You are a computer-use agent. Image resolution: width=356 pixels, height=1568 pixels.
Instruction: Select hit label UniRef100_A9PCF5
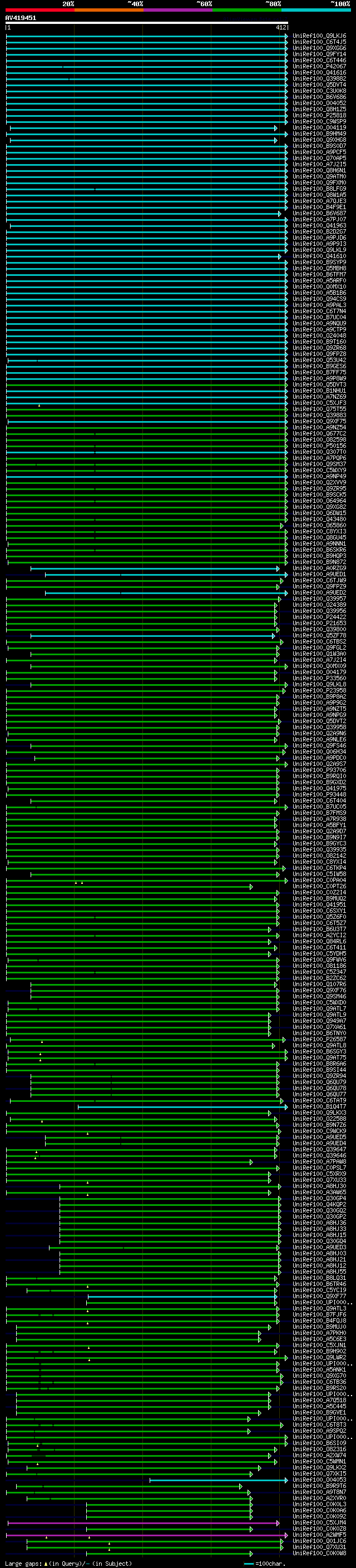click(319, 153)
